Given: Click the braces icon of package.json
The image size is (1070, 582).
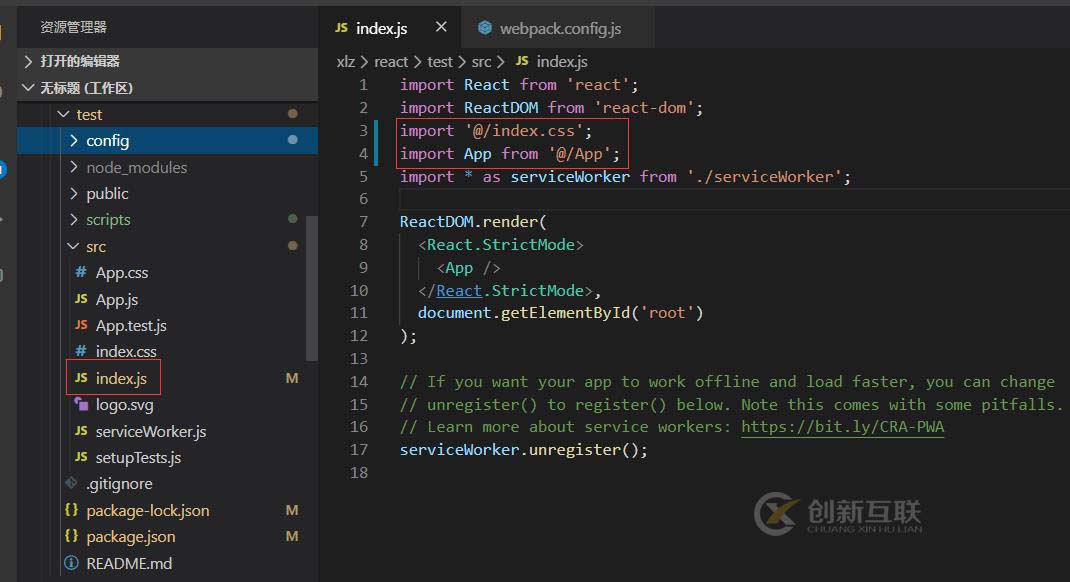Looking at the screenshot, I should 71,537.
